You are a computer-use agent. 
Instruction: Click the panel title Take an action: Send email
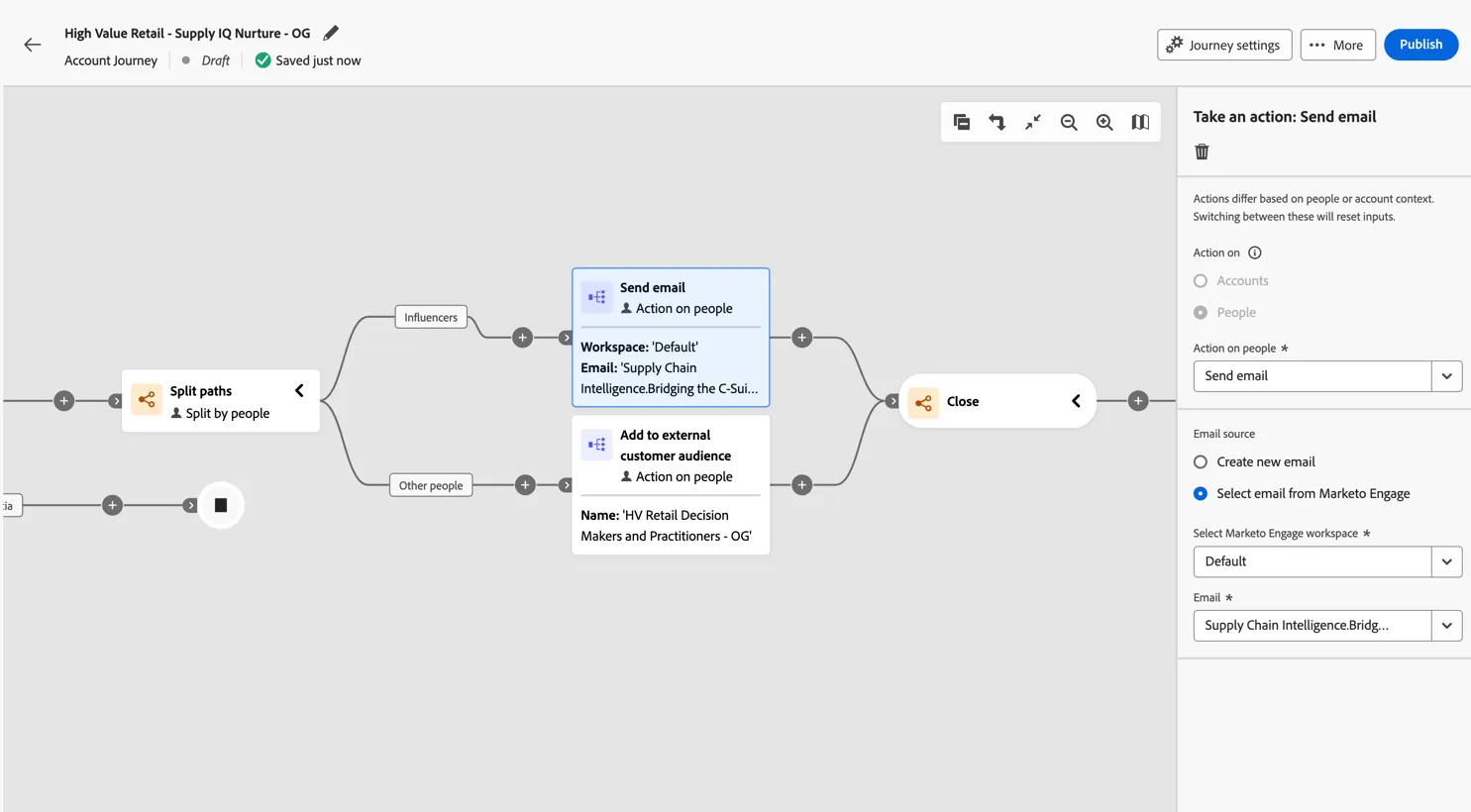click(x=1285, y=117)
